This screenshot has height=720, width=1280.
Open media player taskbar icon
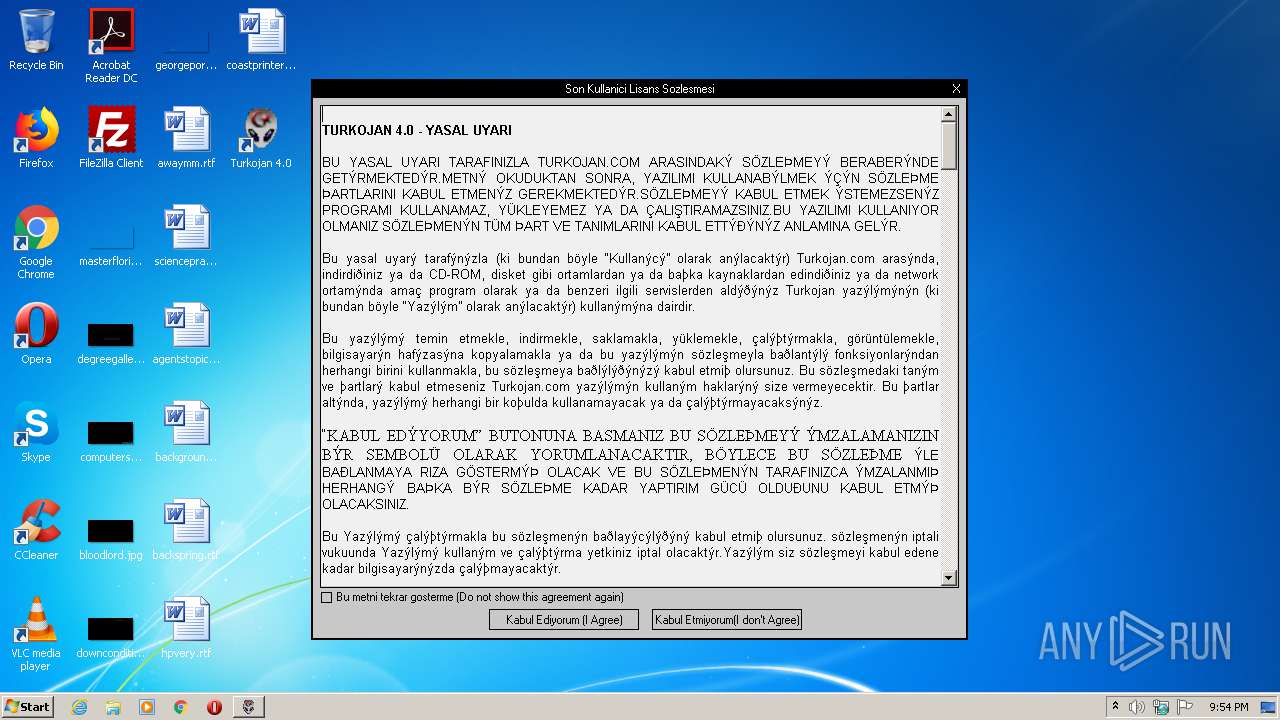pos(147,707)
